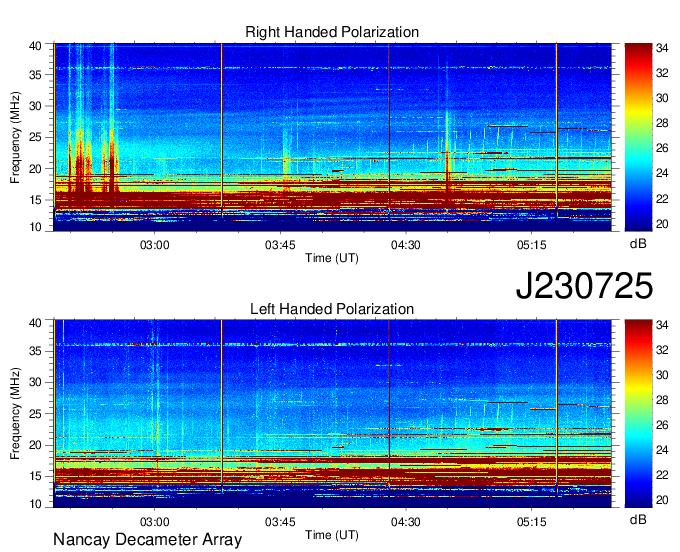Click the 26 value on the upper colorbar
Image resolution: width=680 pixels, height=552 pixels.
662,149
